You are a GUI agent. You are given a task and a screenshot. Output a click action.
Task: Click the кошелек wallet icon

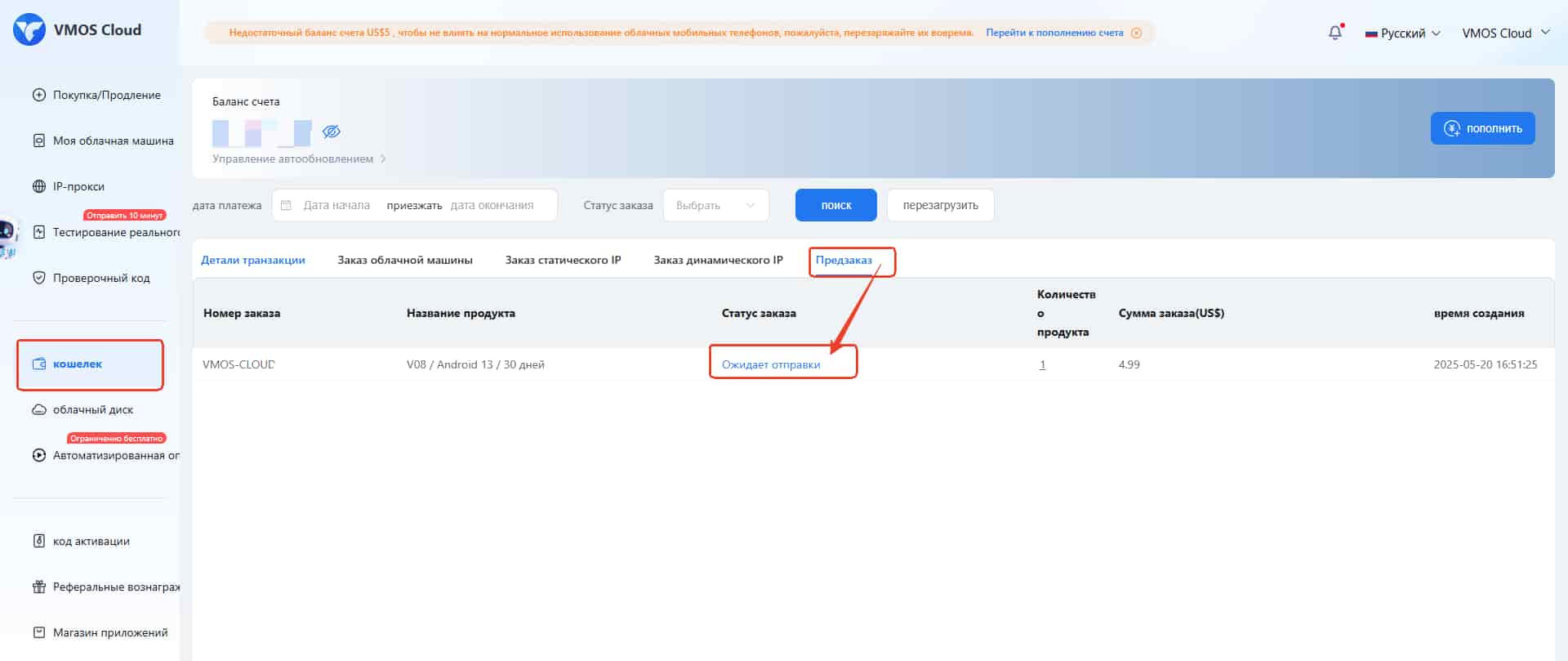point(38,364)
